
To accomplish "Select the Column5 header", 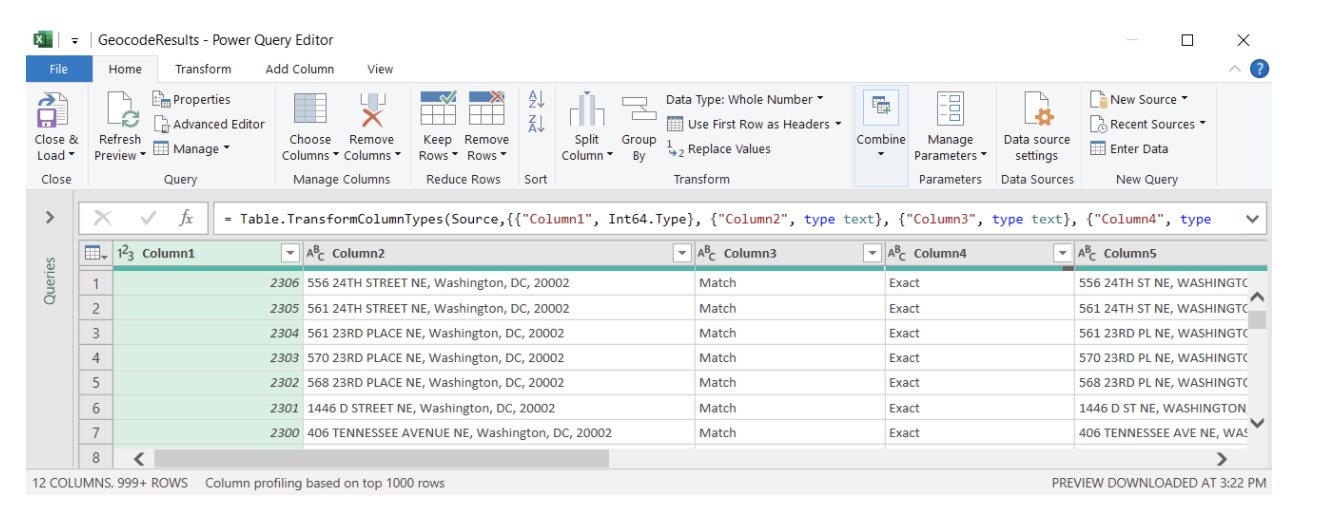I will pyautogui.click(x=1170, y=253).
